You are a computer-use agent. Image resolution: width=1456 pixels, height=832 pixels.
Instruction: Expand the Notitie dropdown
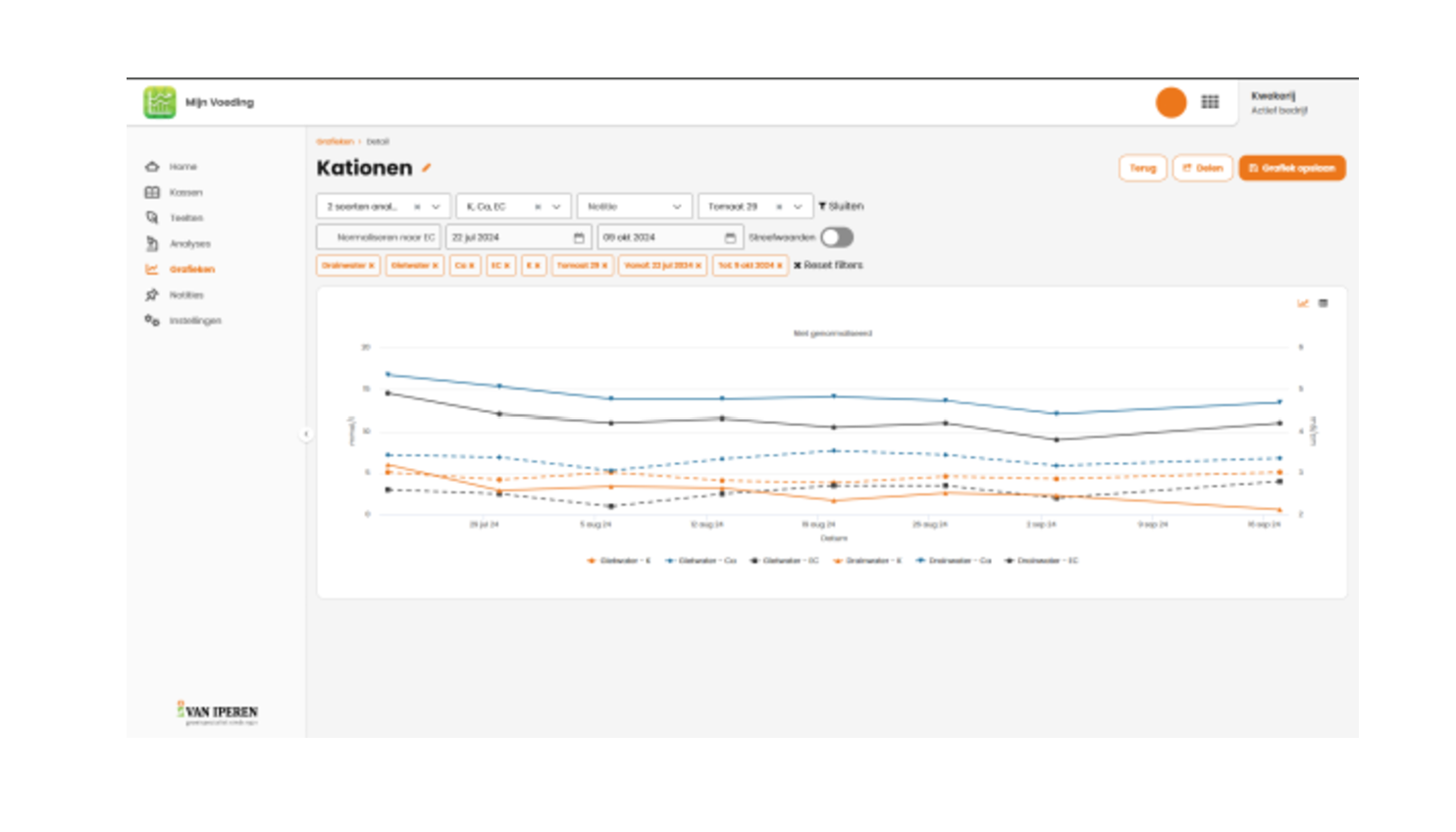[x=676, y=207]
